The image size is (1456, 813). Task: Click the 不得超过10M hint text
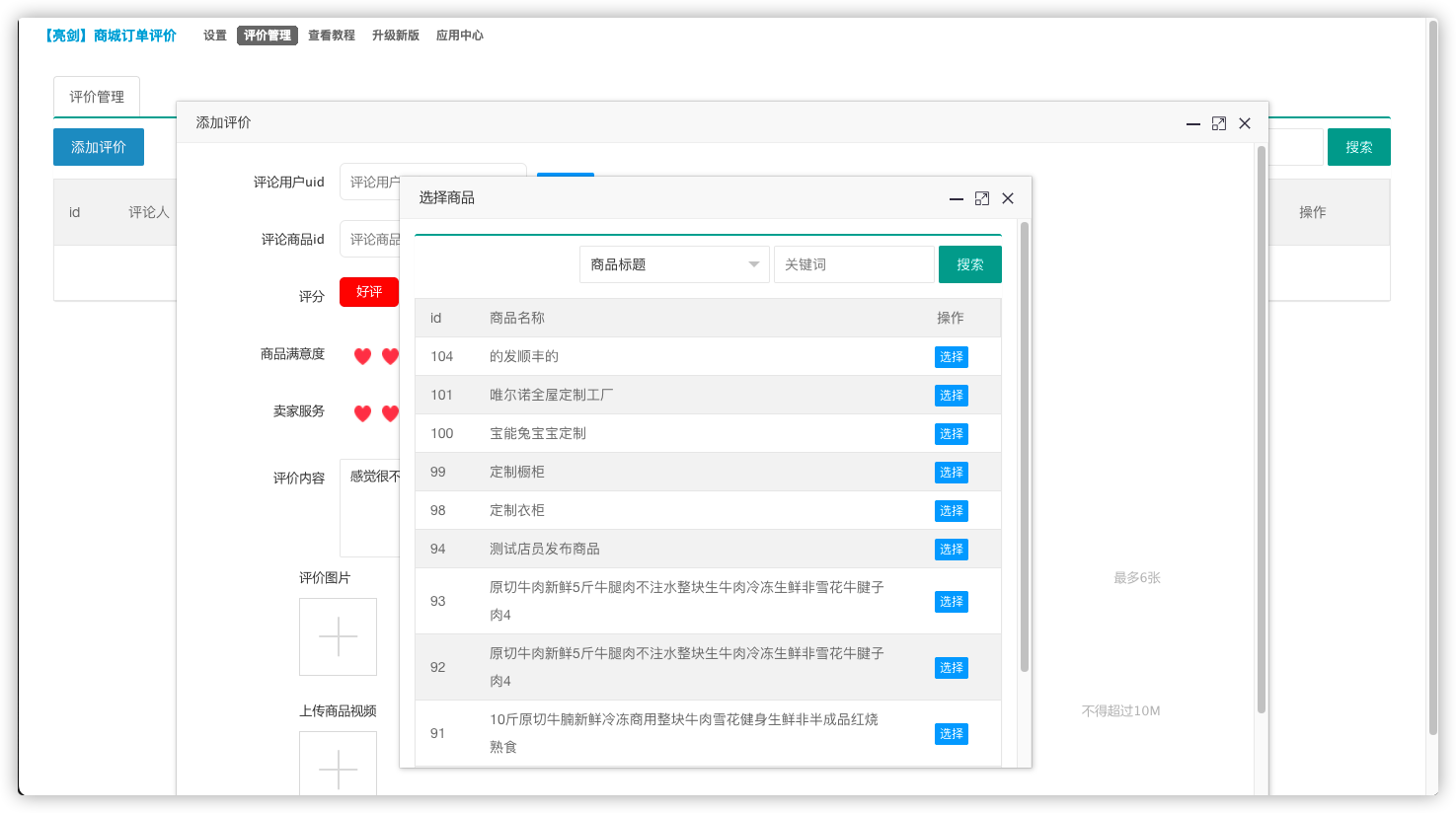(1121, 710)
